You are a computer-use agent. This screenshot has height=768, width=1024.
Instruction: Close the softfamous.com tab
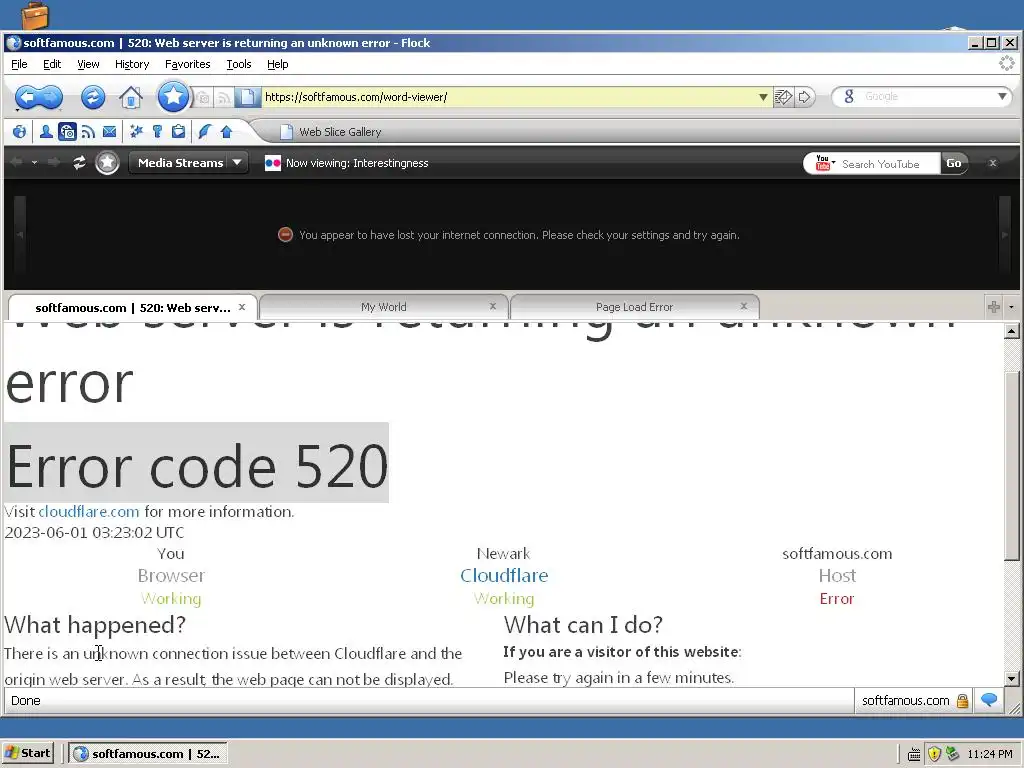(x=242, y=307)
